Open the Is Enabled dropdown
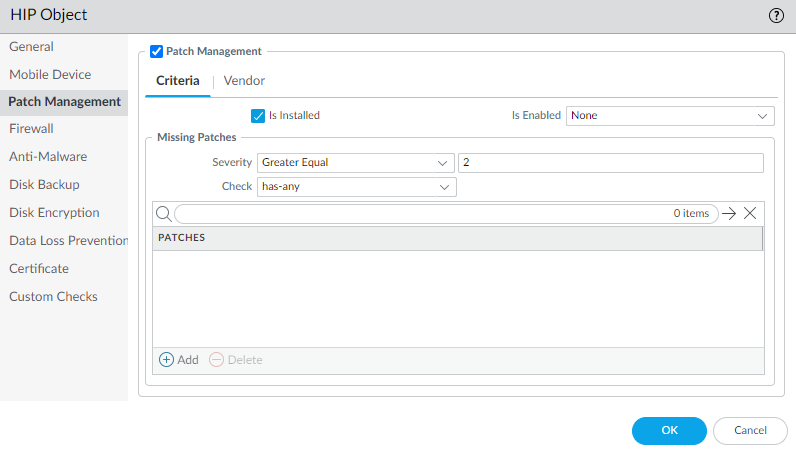The width and height of the screenshot is (796, 457). point(670,115)
